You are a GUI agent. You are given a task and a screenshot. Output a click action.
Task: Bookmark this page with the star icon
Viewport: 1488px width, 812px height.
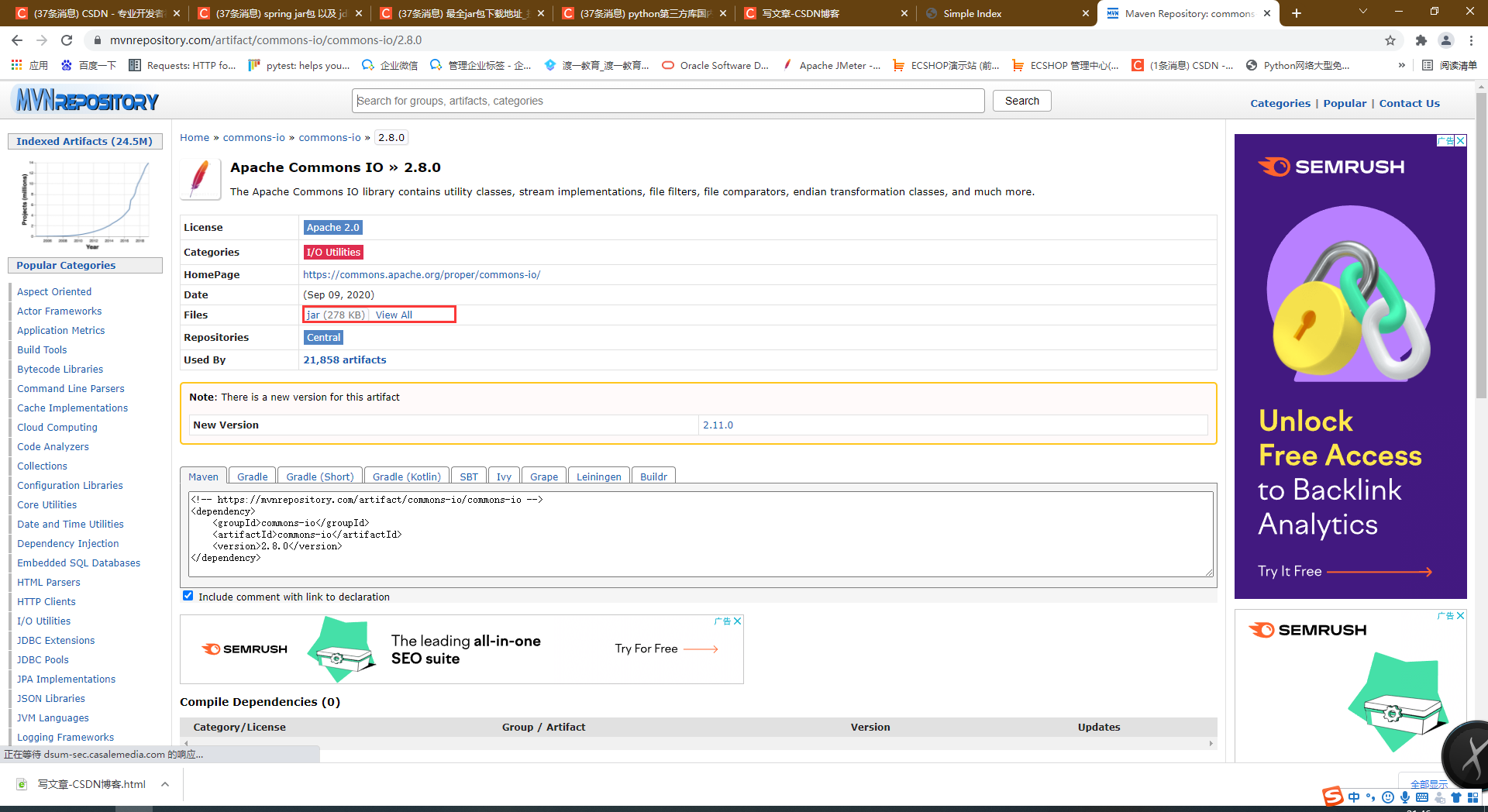point(1390,40)
